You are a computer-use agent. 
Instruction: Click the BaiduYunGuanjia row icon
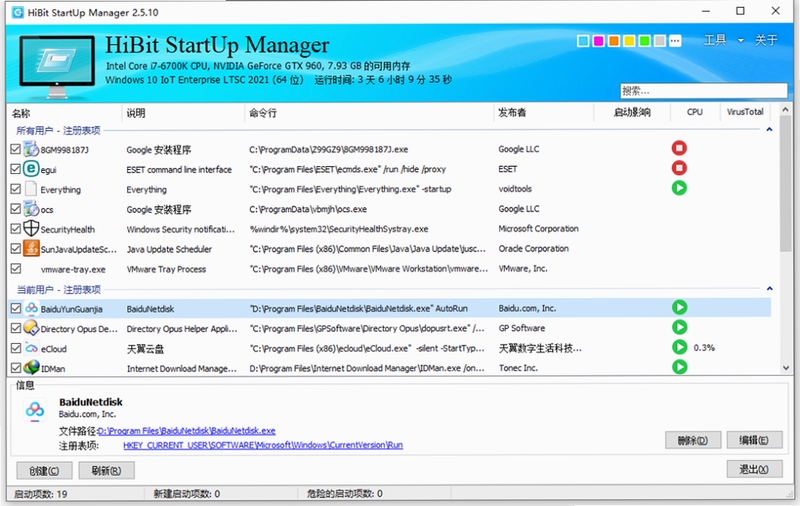[32, 308]
